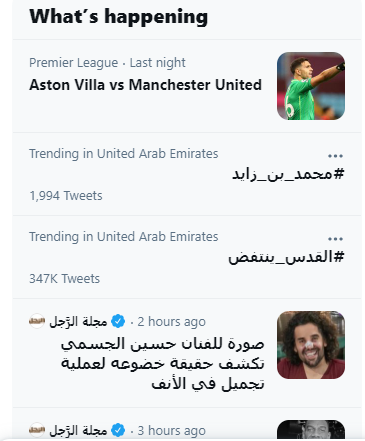Open the dark thumbnail at the bottom
365x441 pixels.
coord(311,430)
